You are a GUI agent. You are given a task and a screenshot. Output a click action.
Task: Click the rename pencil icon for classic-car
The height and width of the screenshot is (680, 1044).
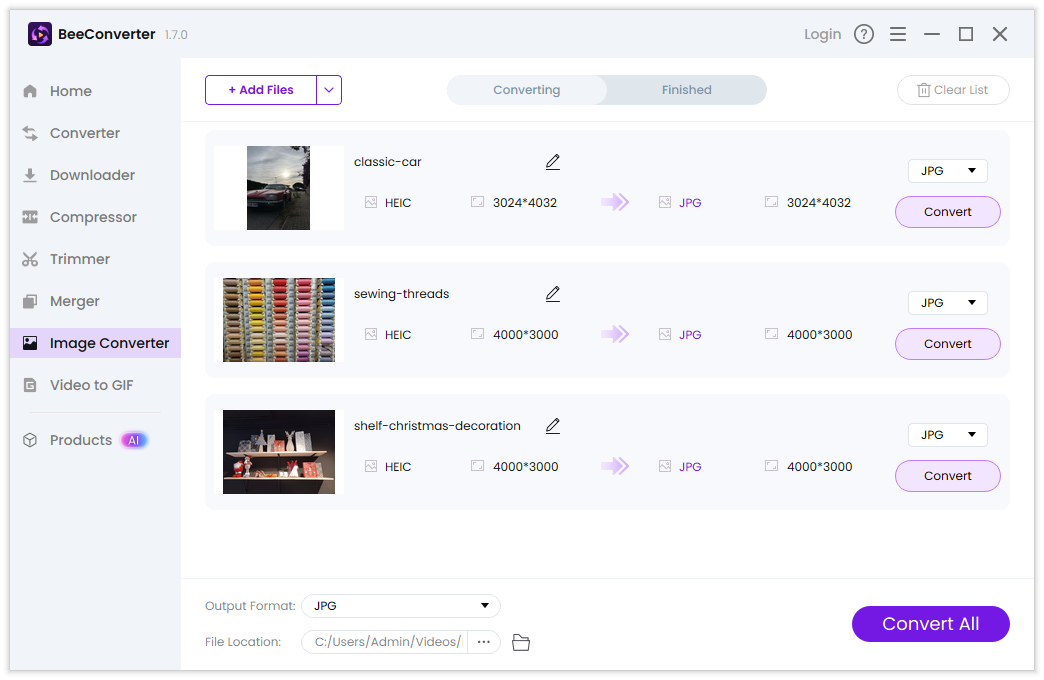tap(553, 162)
